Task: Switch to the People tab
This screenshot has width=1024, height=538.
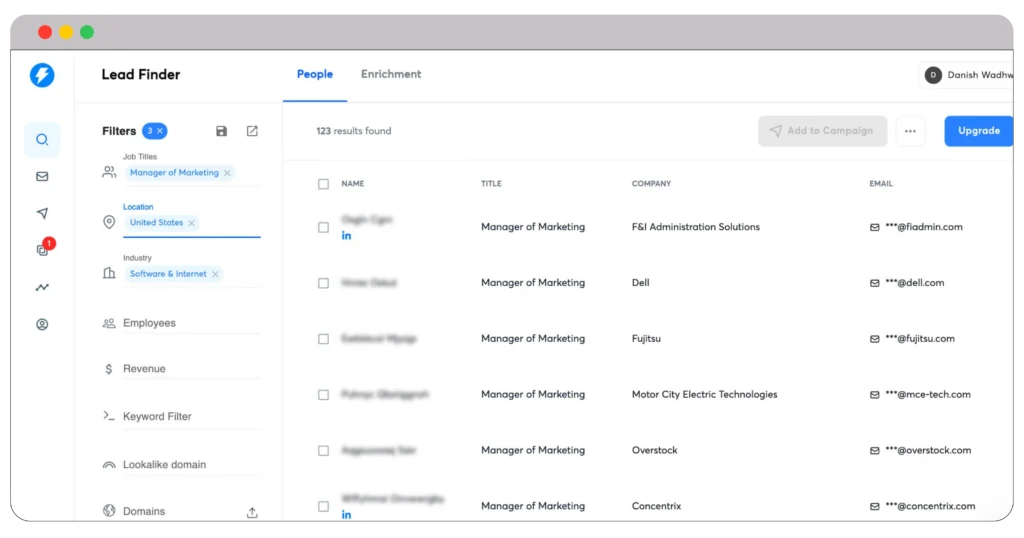Action: (x=315, y=74)
